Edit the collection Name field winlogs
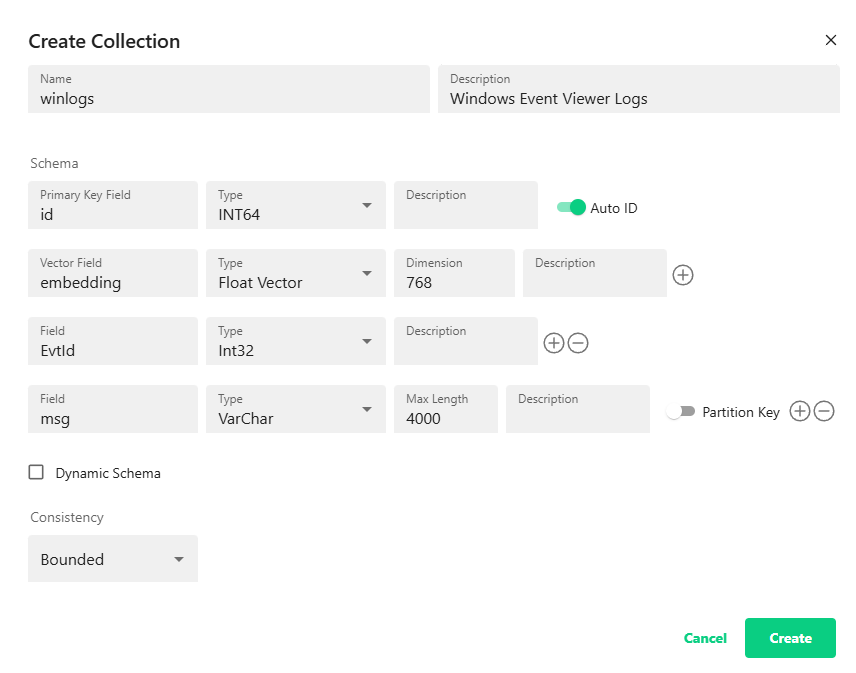Image resolution: width=856 pixels, height=673 pixels. [229, 89]
